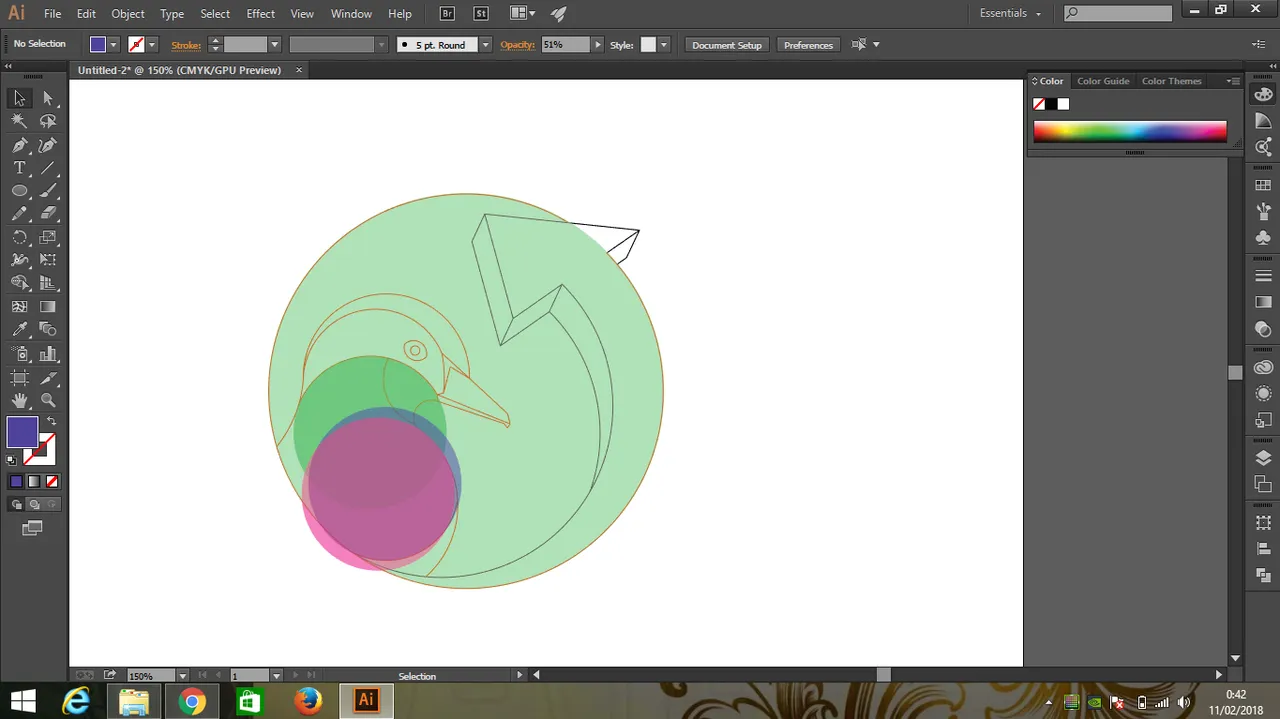
Task: Select the Pen tool
Action: click(19, 145)
